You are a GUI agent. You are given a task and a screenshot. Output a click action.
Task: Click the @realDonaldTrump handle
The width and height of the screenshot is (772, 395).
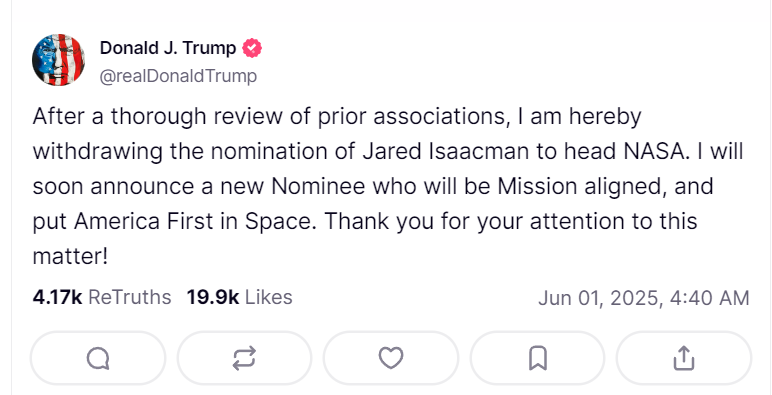coord(178,76)
